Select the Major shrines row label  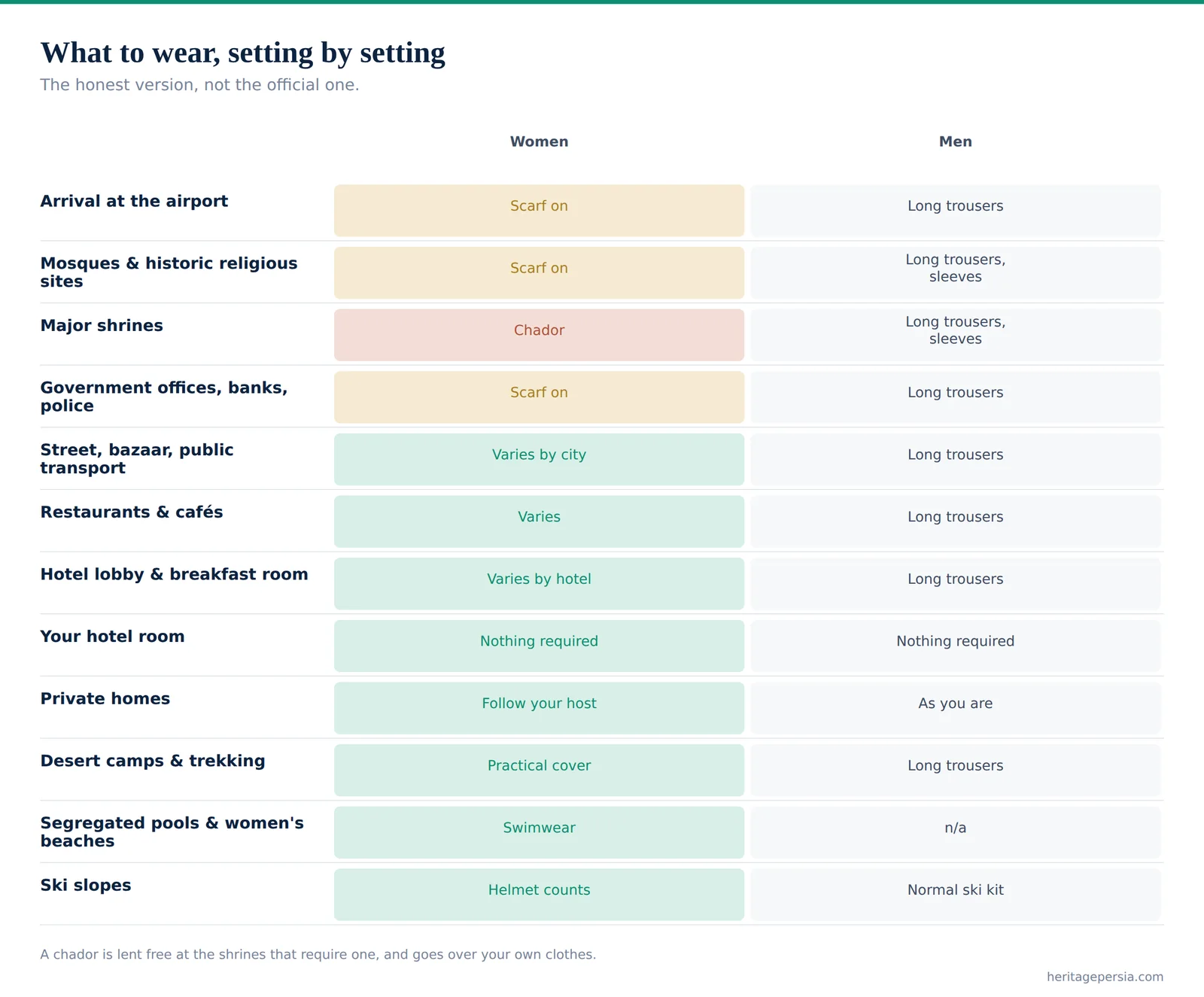click(x=102, y=325)
